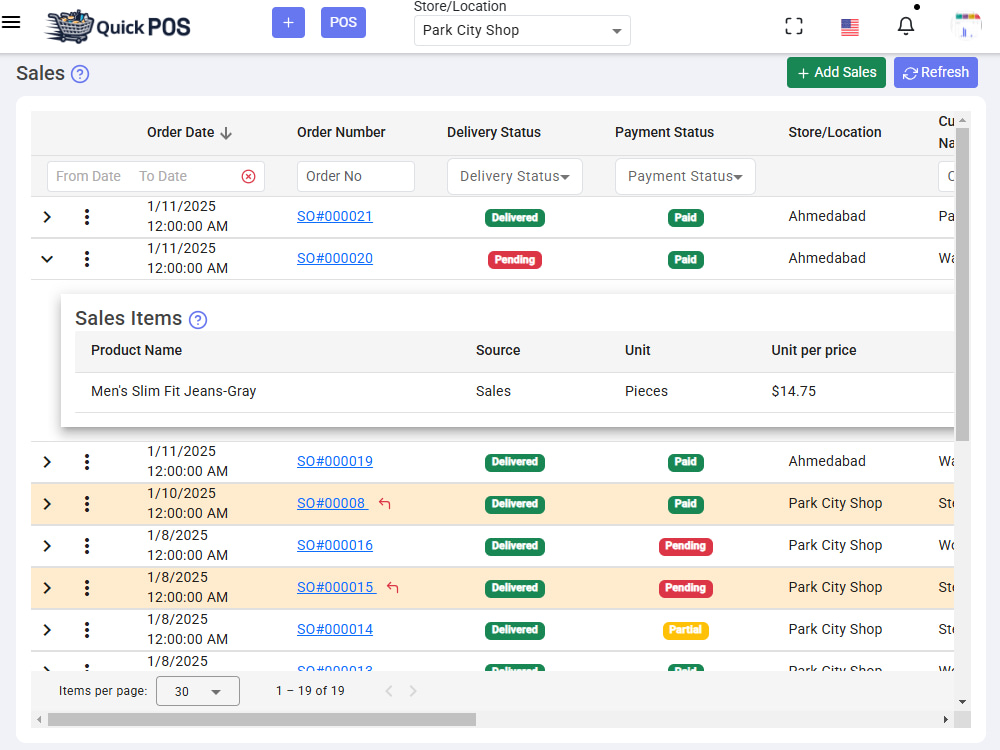Image resolution: width=1000 pixels, height=750 pixels.
Task: Open help icon next to Sales Items
Action: [198, 320]
